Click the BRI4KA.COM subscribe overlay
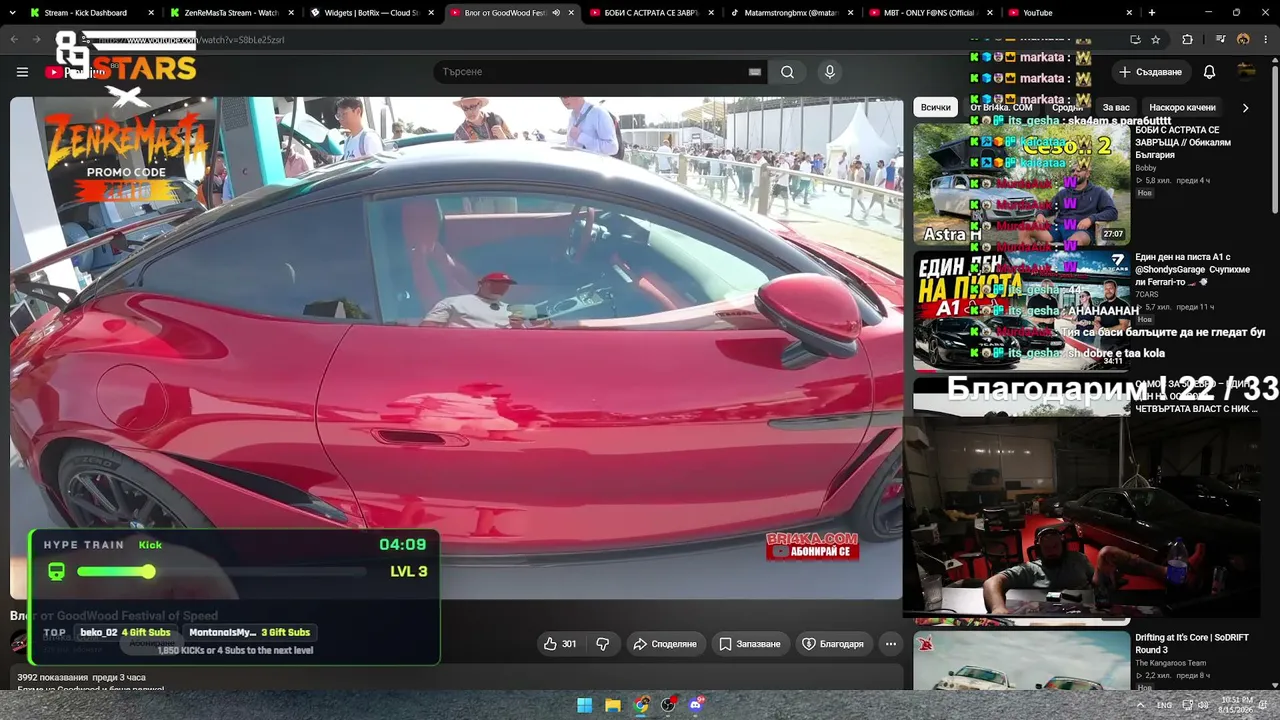1280x720 pixels. (x=812, y=546)
